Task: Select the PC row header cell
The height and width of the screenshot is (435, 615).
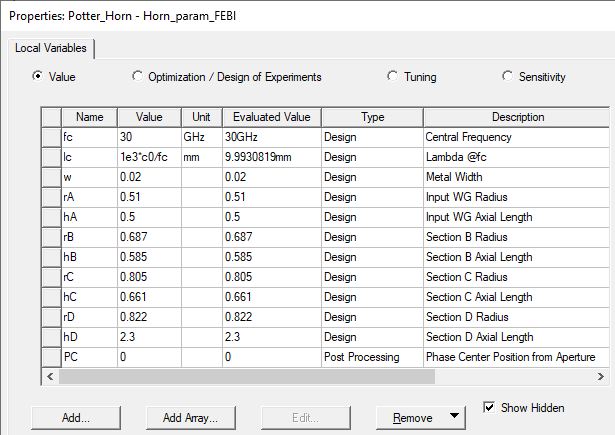Action: [51, 357]
